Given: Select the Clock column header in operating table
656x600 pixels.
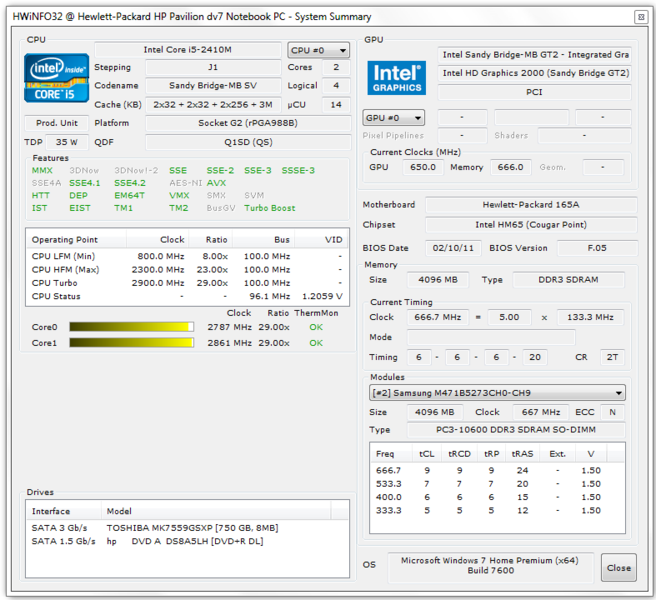Looking at the screenshot, I should (158, 240).
